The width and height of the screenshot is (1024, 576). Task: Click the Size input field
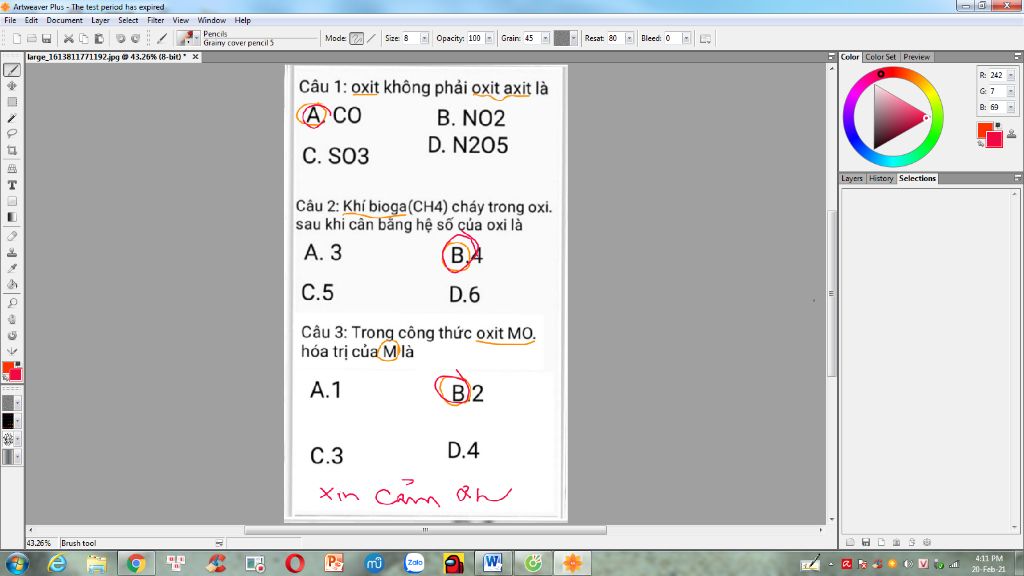tap(411, 39)
